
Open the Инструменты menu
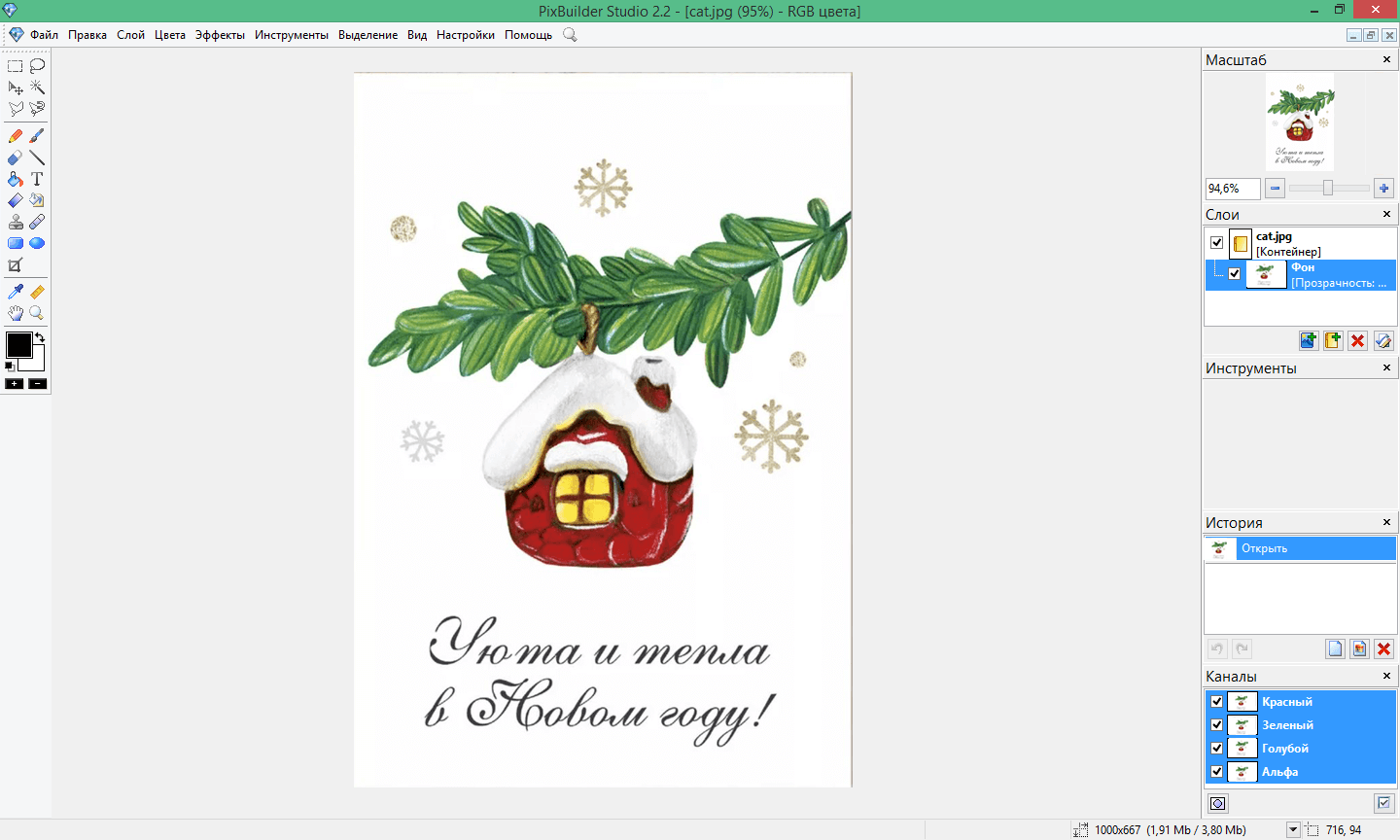point(292,35)
